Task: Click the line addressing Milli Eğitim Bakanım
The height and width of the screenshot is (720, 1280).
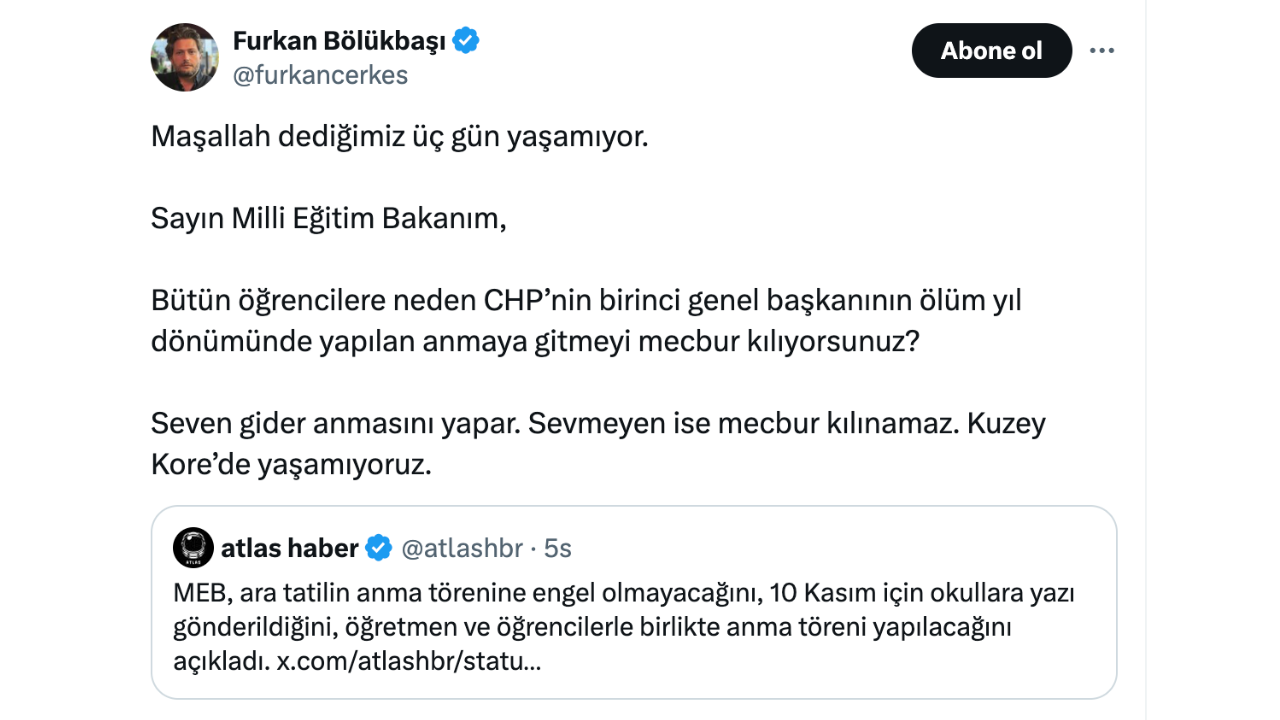Action: point(329,217)
